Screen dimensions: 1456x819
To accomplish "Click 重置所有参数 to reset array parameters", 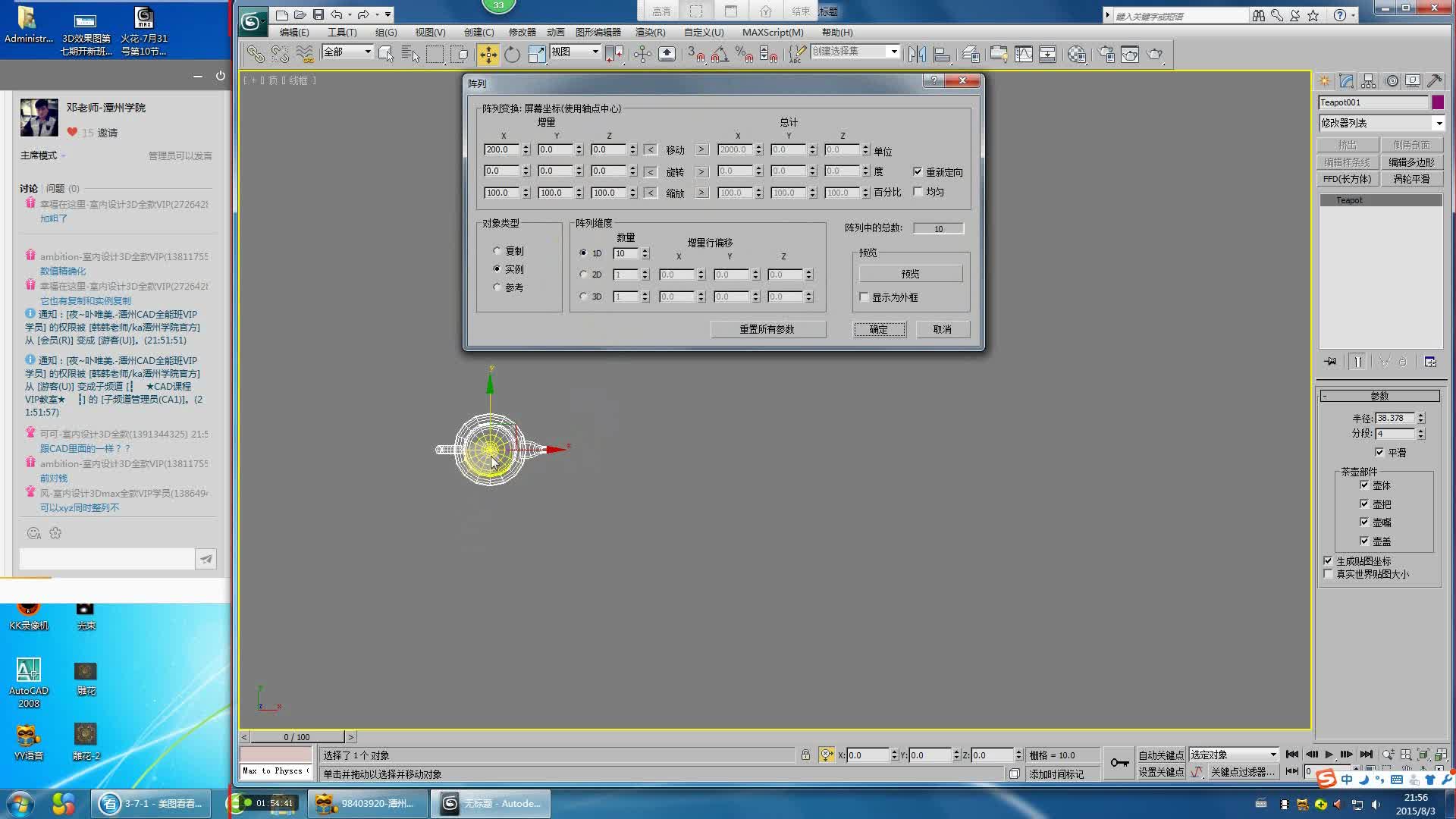I will point(767,328).
